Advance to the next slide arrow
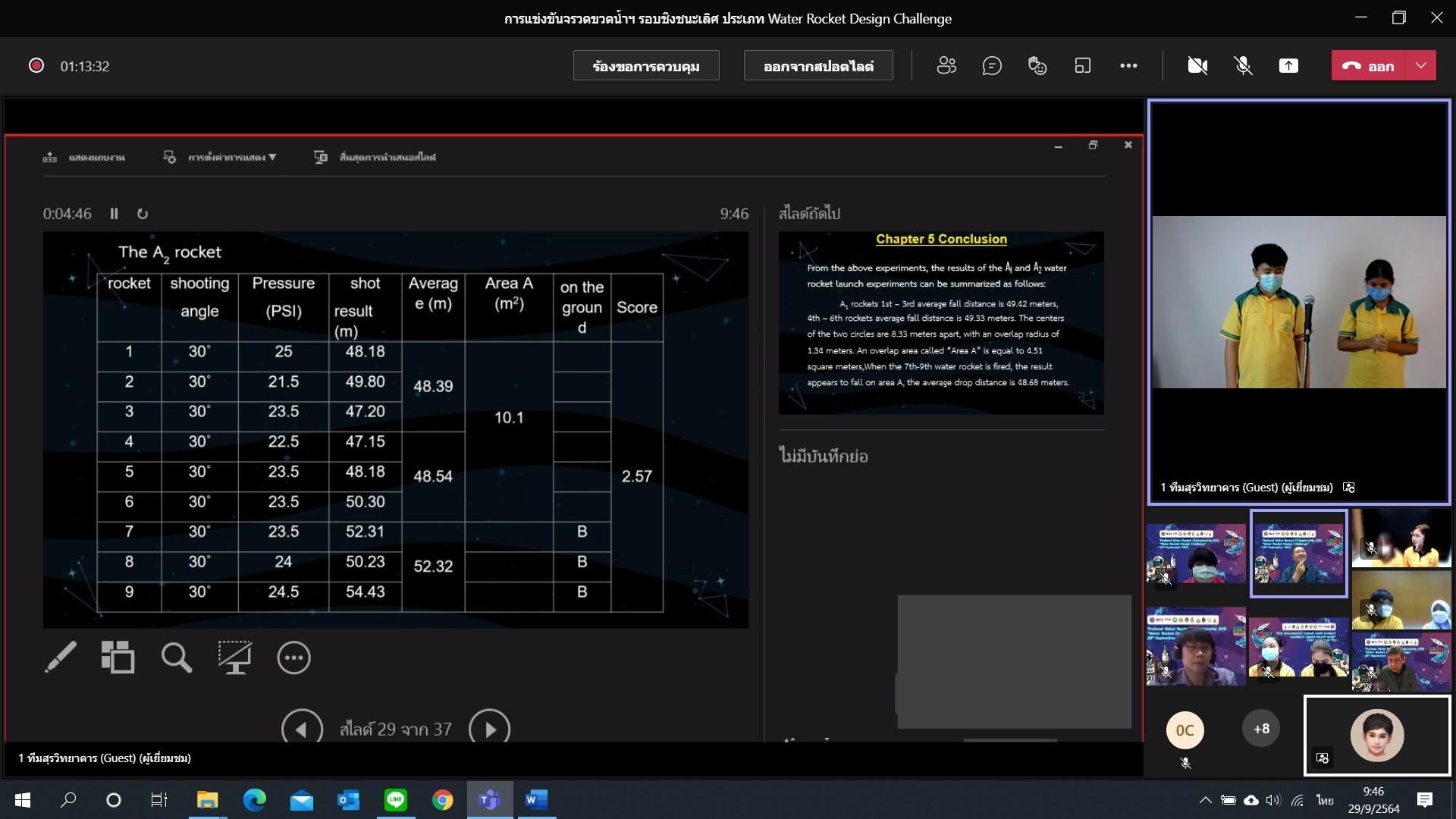The width and height of the screenshot is (1456, 819). point(489,729)
